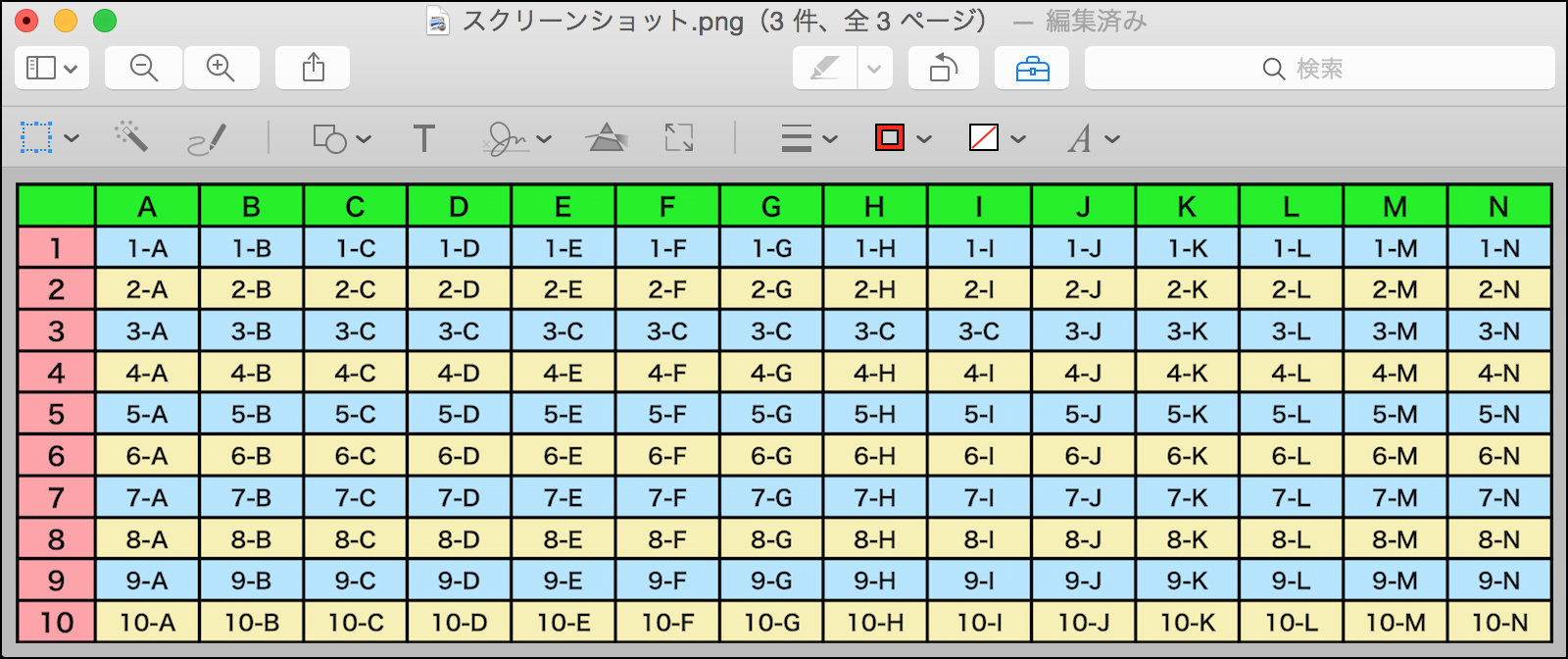Click cell 9-N
The height and width of the screenshot is (659, 1568).
point(1499,581)
